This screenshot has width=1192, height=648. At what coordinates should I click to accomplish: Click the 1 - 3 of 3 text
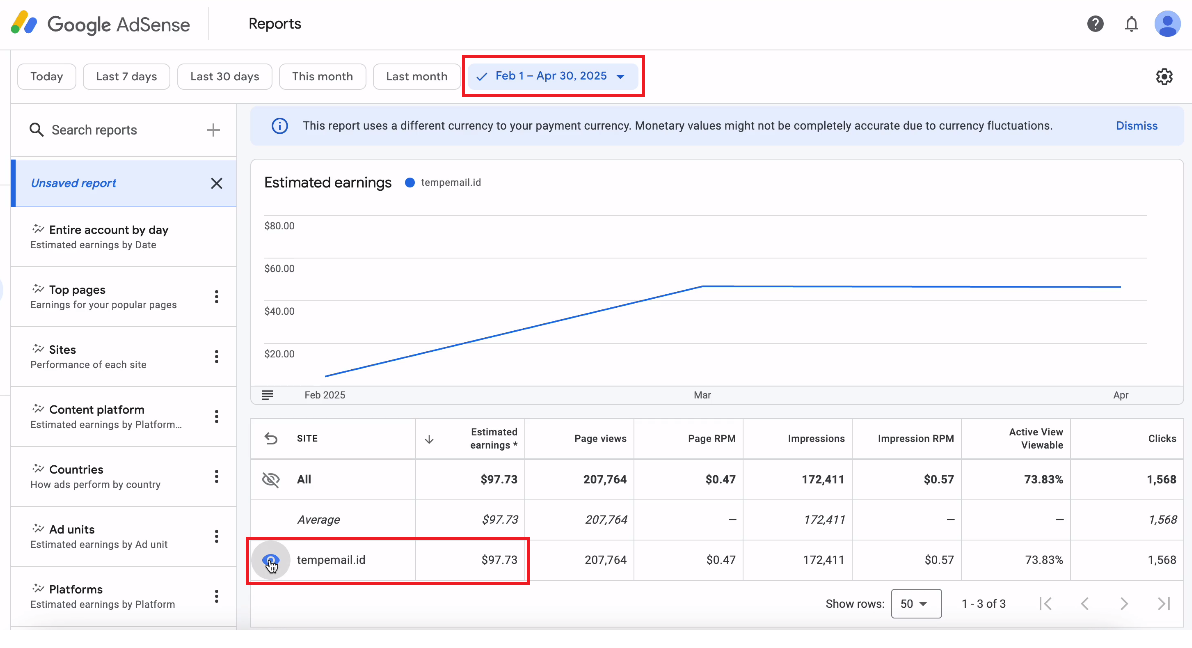click(x=983, y=604)
